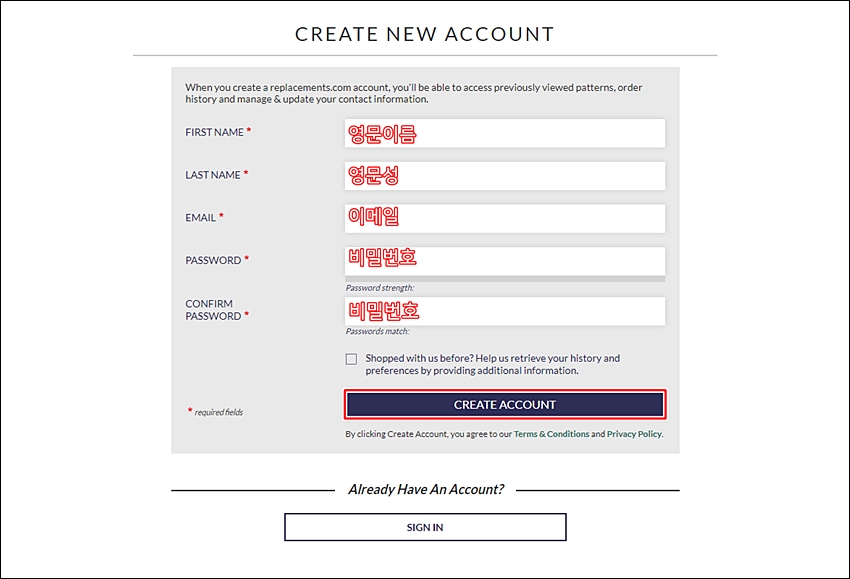Viewport: 850px width, 579px height.
Task: Click the Sign In button
Action: 425,527
